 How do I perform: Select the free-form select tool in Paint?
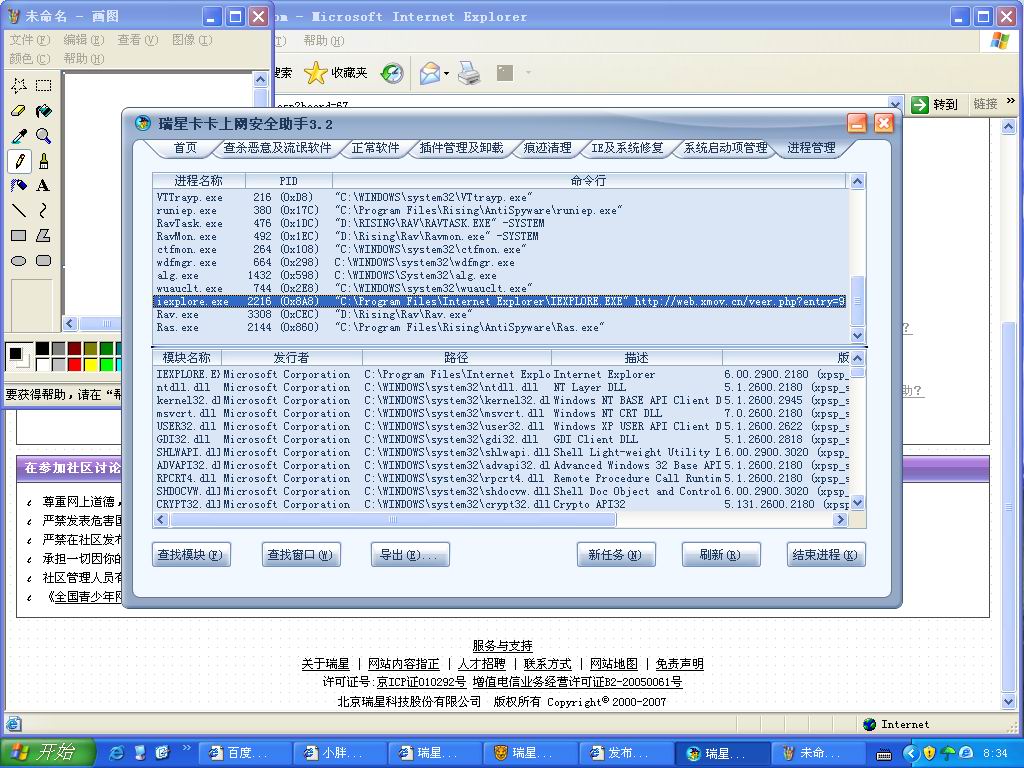(19, 86)
